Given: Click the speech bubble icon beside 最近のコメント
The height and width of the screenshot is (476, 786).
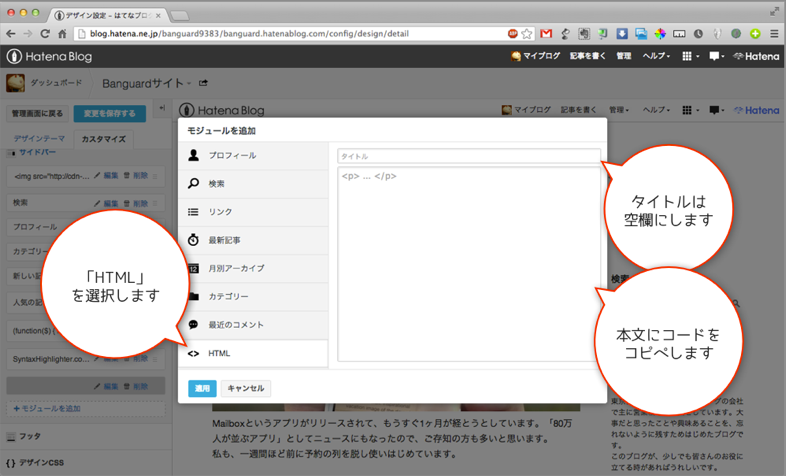Looking at the screenshot, I should click(193, 325).
